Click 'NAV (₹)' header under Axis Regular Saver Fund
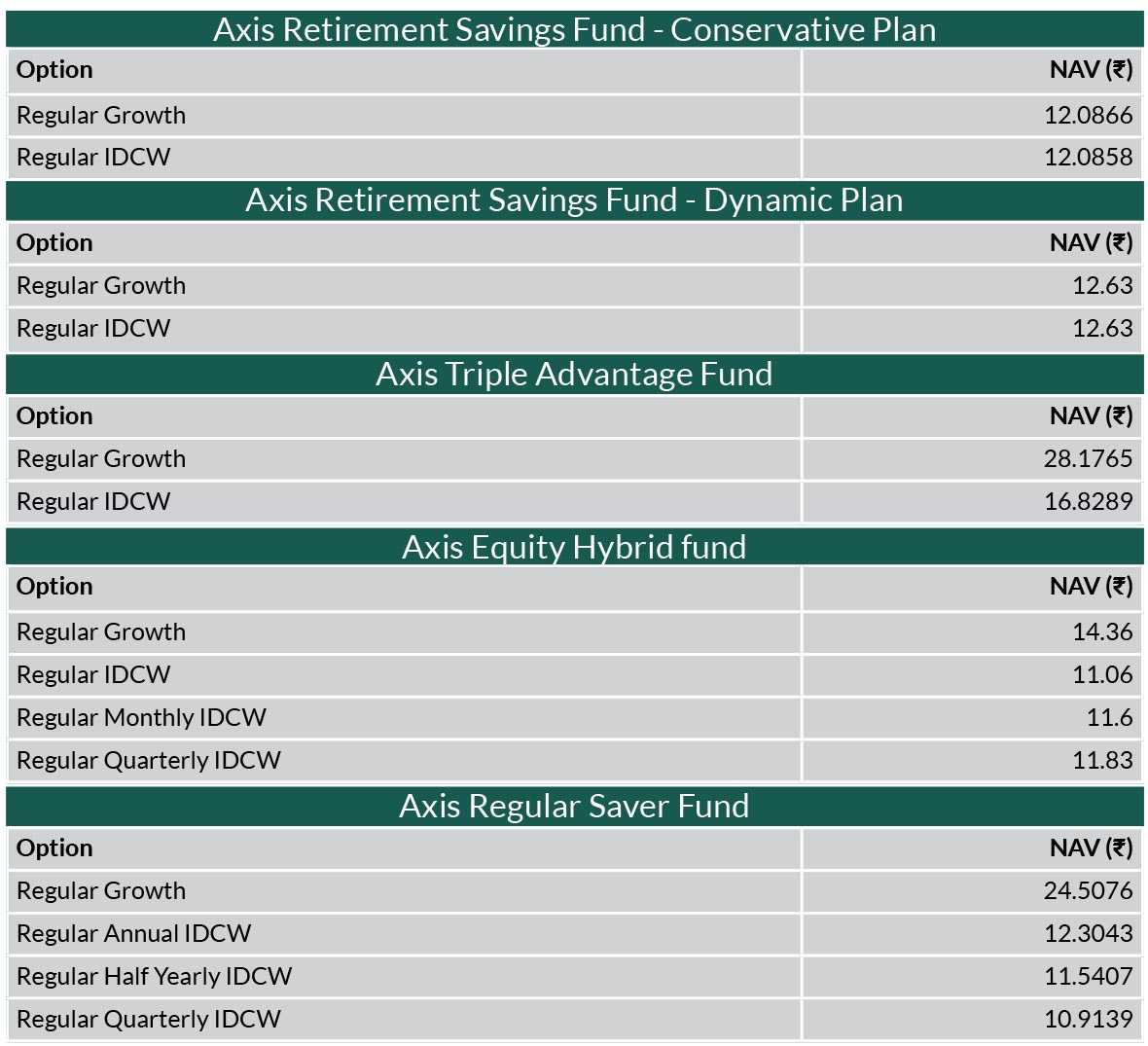The height and width of the screenshot is (1046, 1148). pyautogui.click(x=1091, y=848)
